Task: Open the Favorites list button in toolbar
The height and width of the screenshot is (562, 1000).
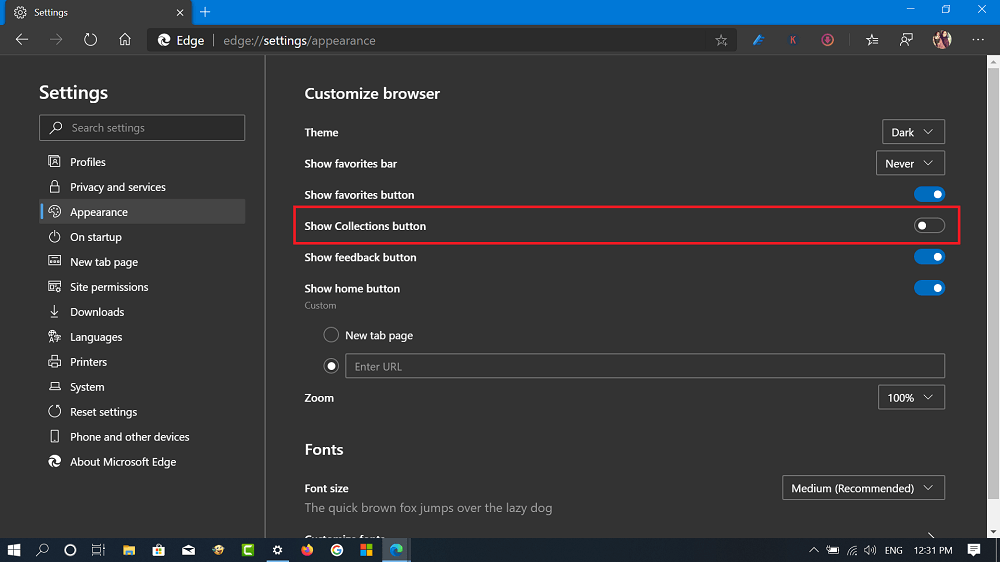Action: tap(872, 40)
